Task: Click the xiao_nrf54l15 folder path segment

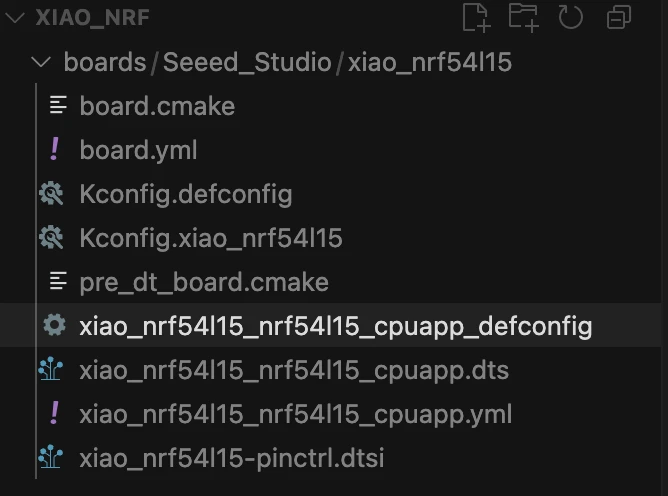Action: 430,62
